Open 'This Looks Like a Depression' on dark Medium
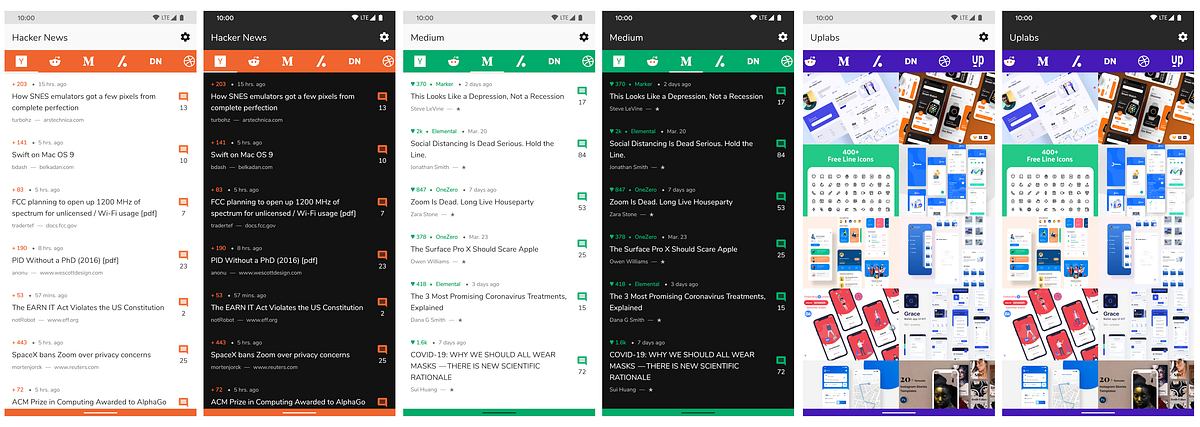The image size is (1200, 427). coord(686,97)
